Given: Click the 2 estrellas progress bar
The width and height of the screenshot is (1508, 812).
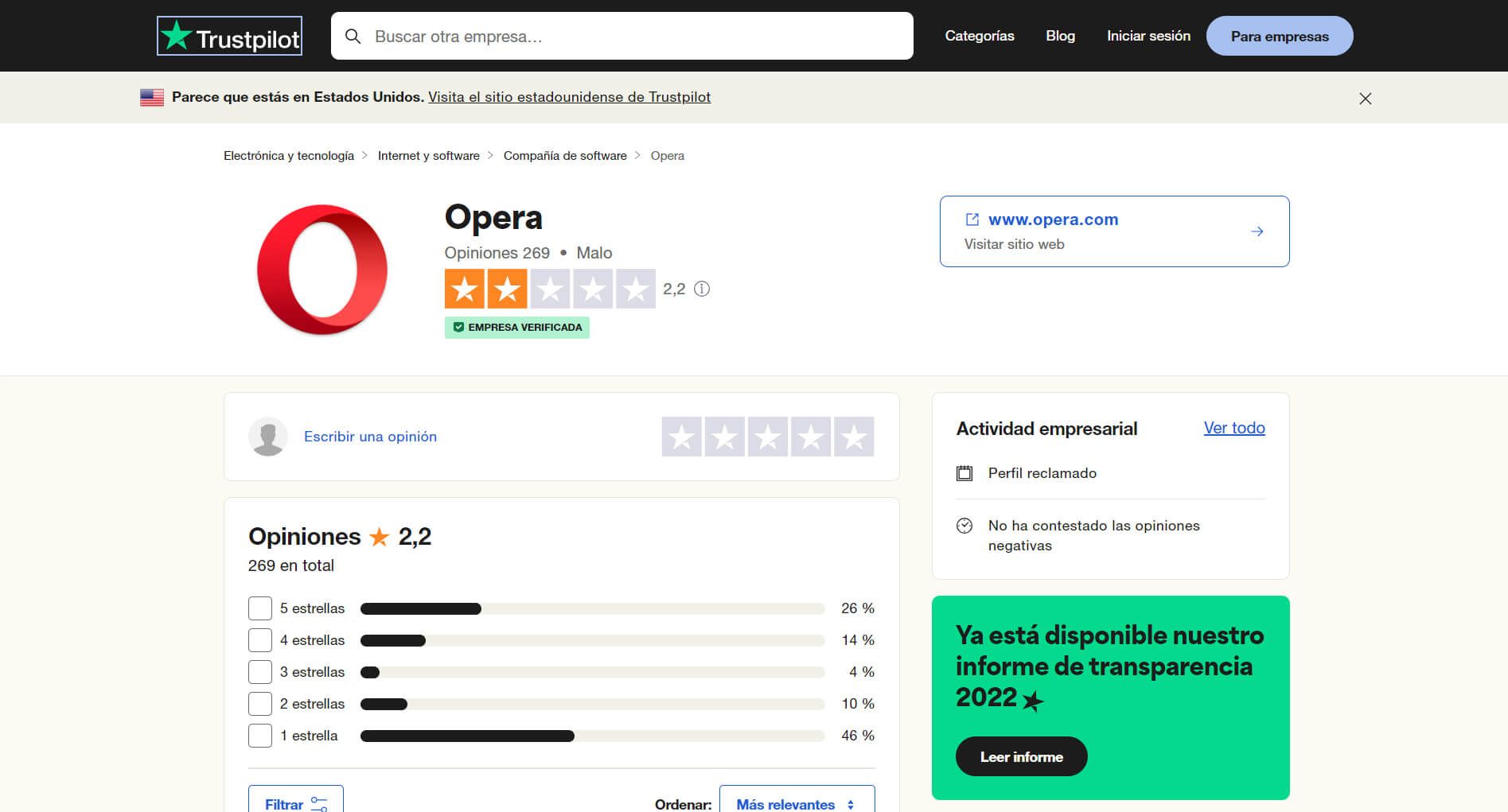Looking at the screenshot, I should click(593, 704).
